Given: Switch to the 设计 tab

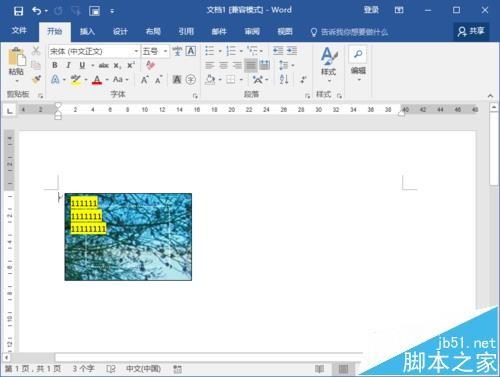Looking at the screenshot, I should point(120,32).
